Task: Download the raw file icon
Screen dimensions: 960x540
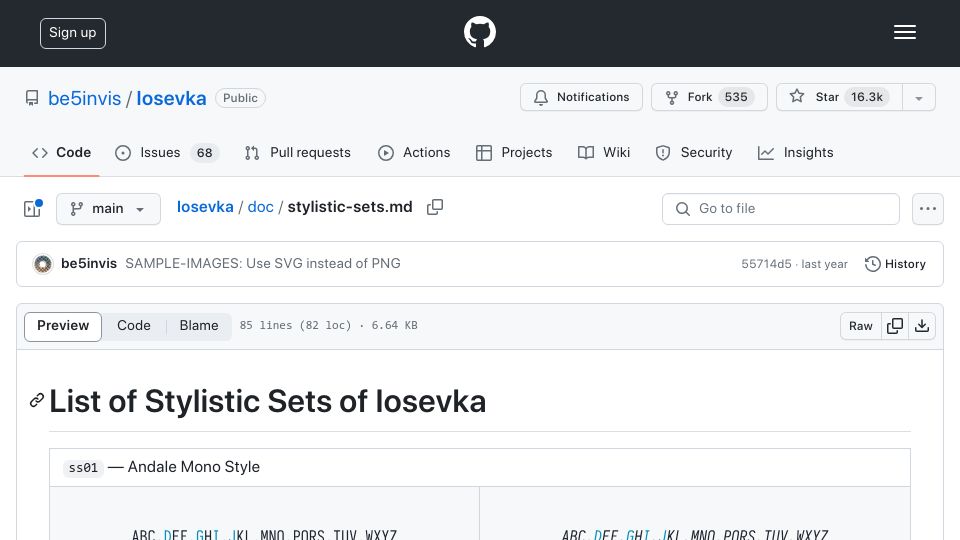Action: [921, 326]
